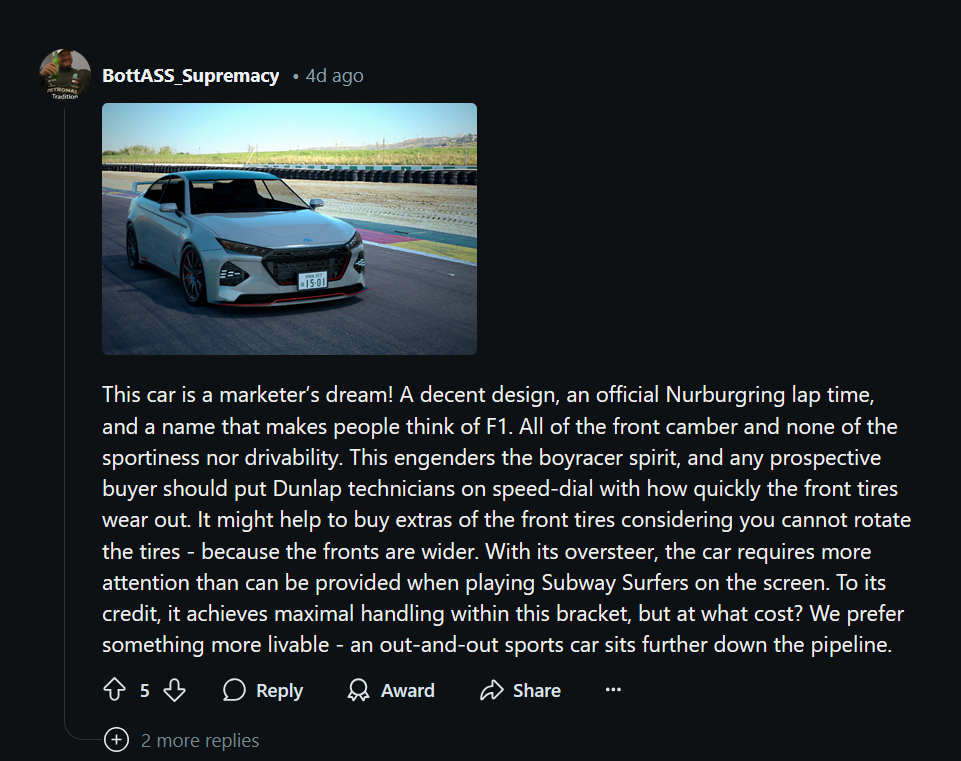961x761 pixels.
Task: Click the Share arrow icon
Action: (491, 690)
